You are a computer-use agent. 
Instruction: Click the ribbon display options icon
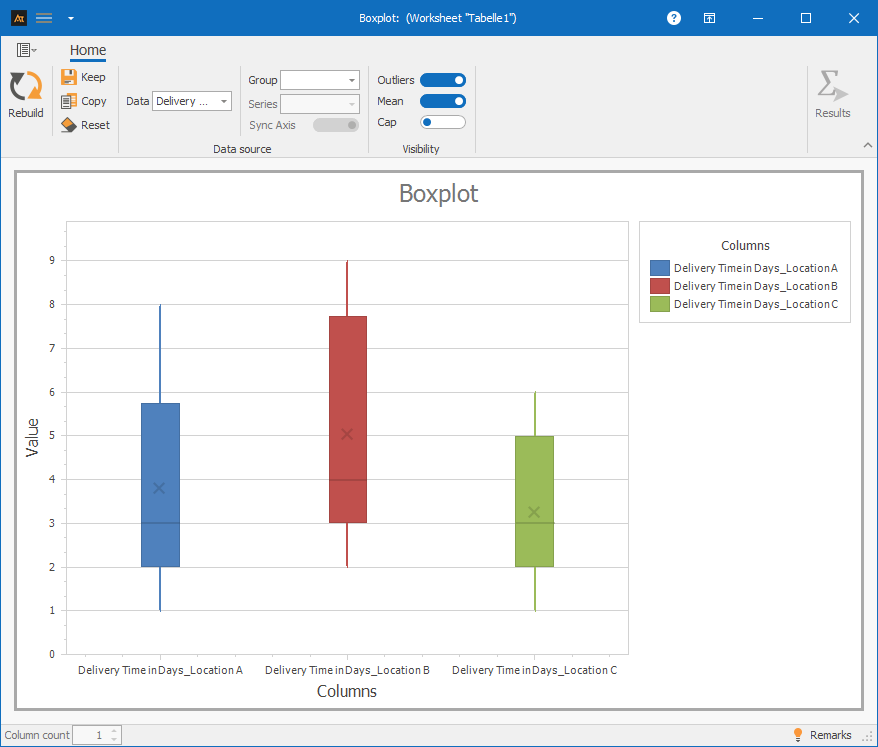click(708, 18)
